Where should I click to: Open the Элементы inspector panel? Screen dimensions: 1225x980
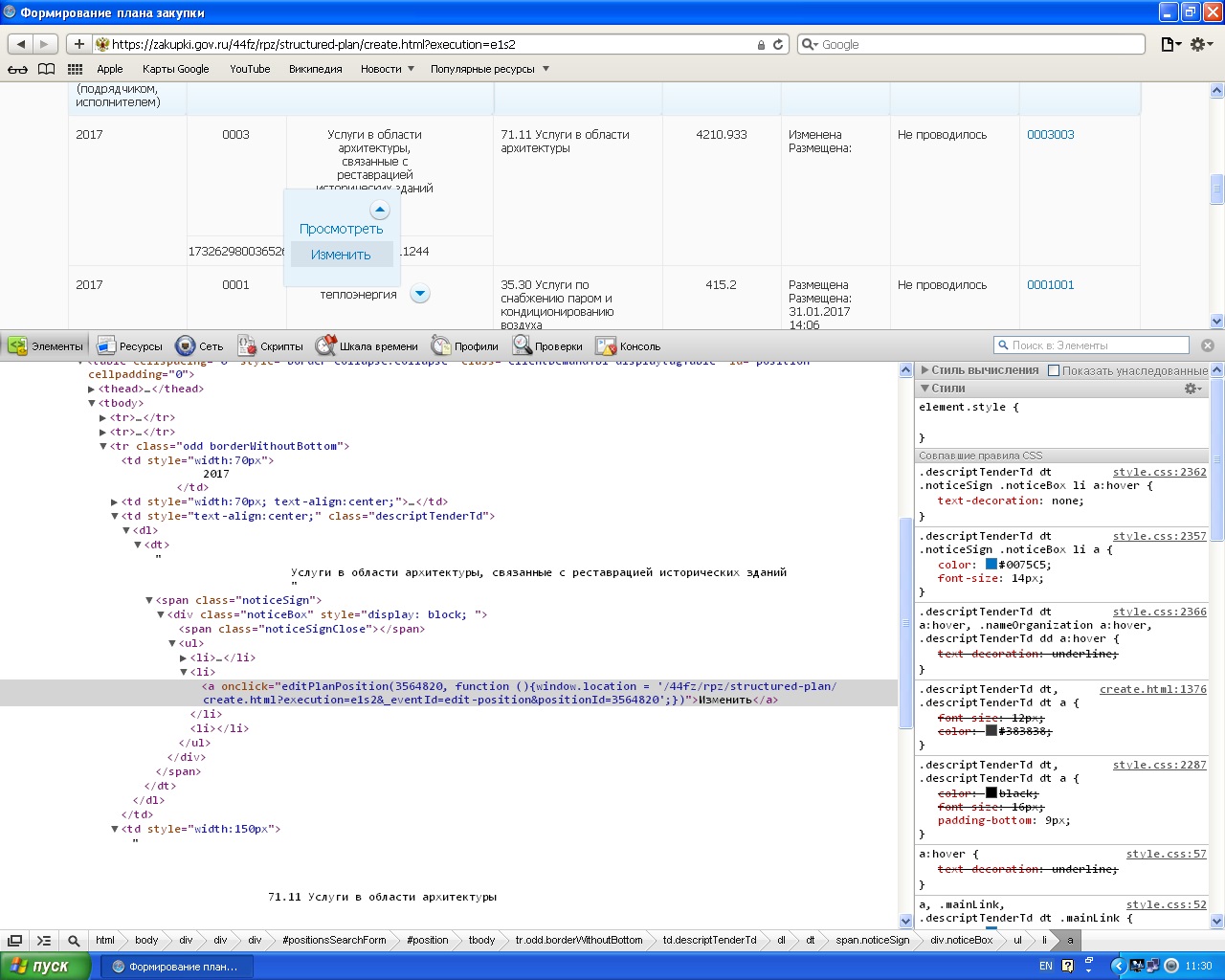click(x=46, y=346)
